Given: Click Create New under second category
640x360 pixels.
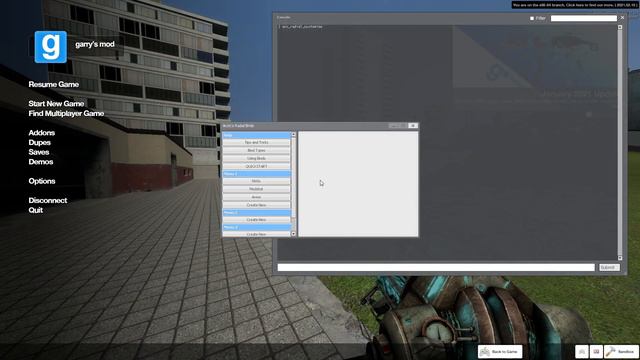Looking at the screenshot, I should (256, 205).
